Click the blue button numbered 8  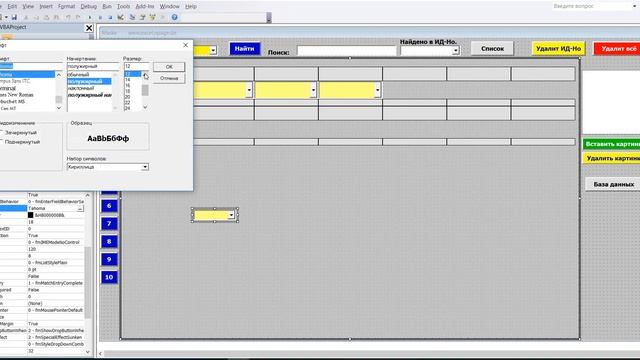(x=109, y=241)
